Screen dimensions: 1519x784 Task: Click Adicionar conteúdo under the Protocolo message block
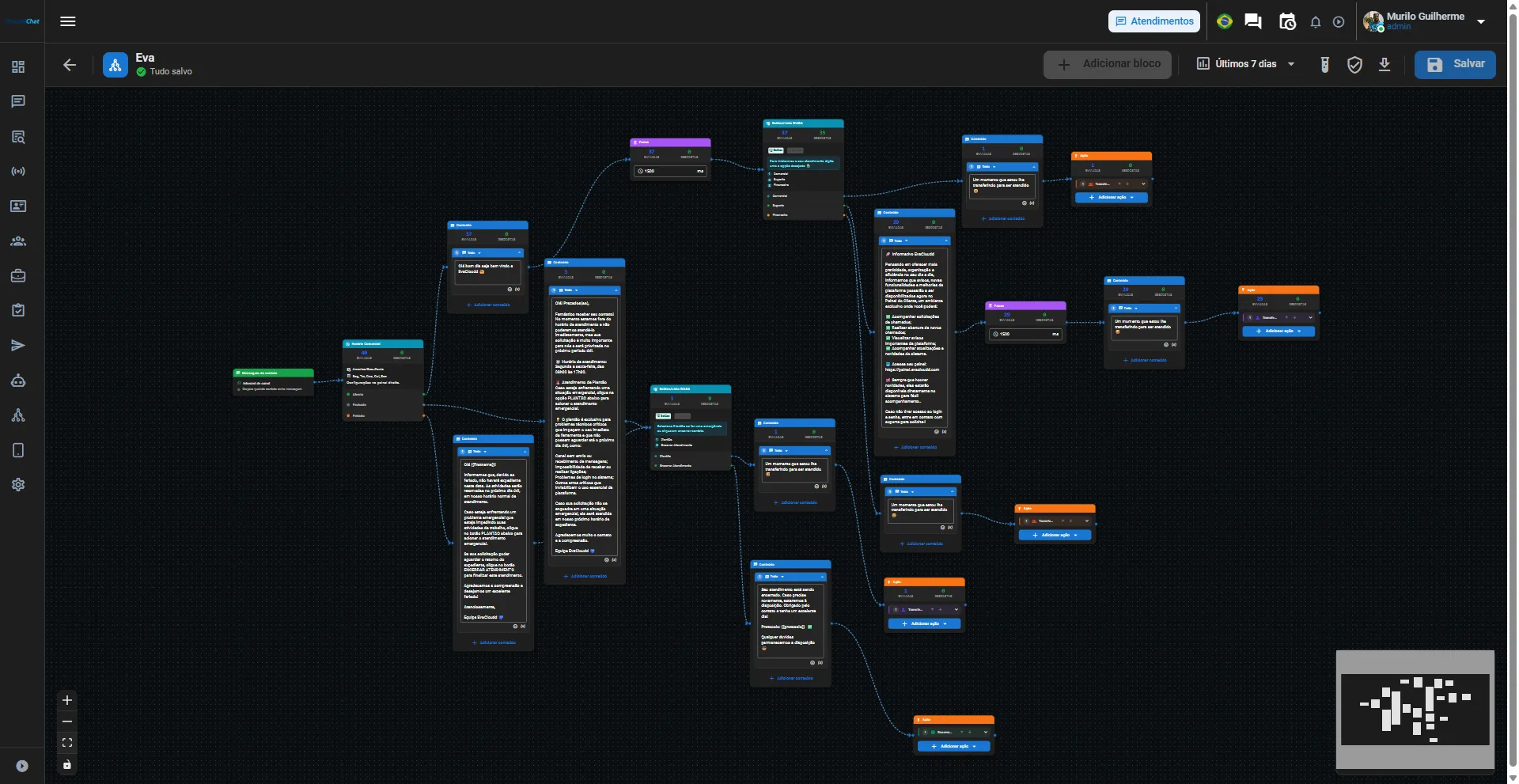click(x=791, y=678)
